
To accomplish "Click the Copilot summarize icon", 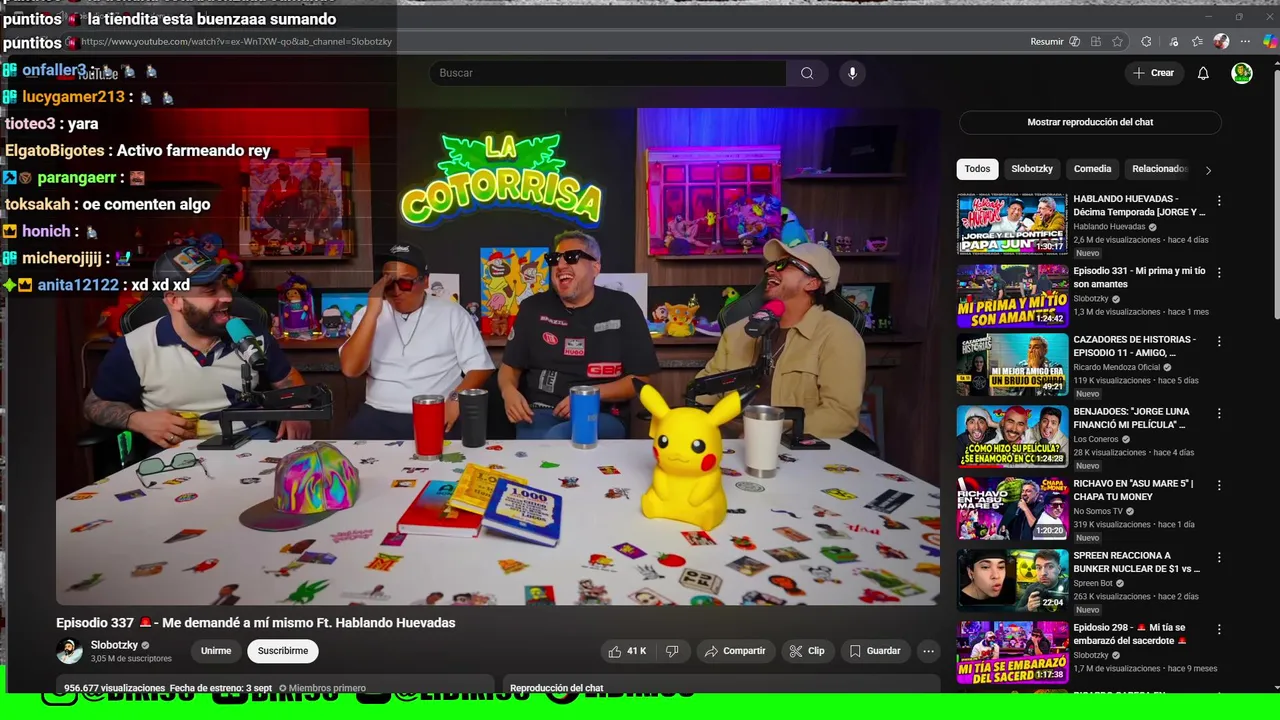I will 1075,42.
